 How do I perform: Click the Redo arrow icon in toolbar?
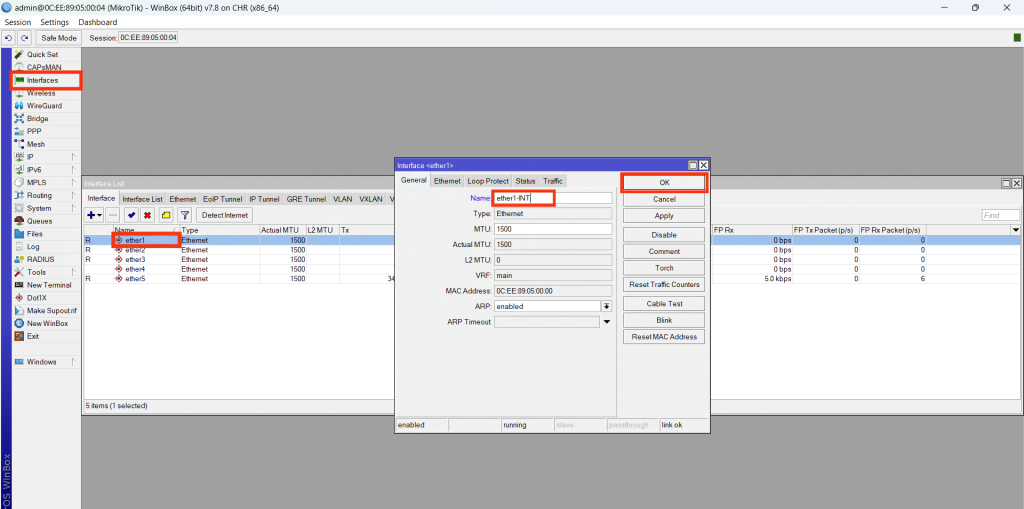coord(24,38)
